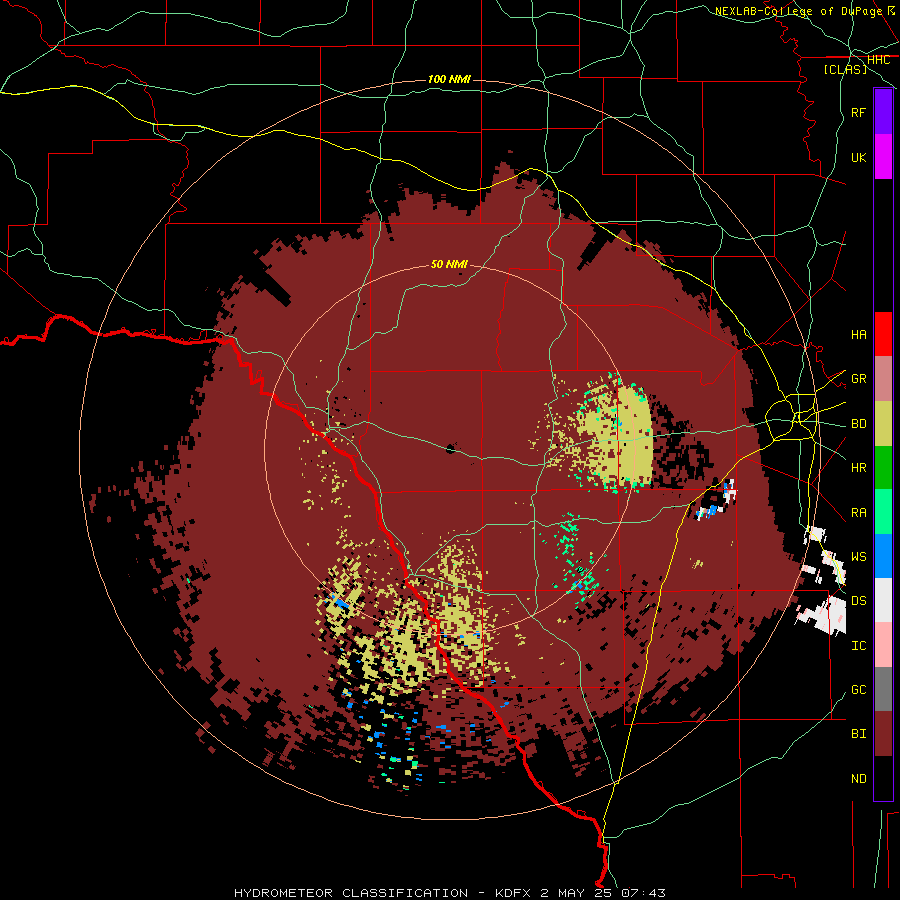
Task: Click the GC legend label
Action: coord(858,690)
